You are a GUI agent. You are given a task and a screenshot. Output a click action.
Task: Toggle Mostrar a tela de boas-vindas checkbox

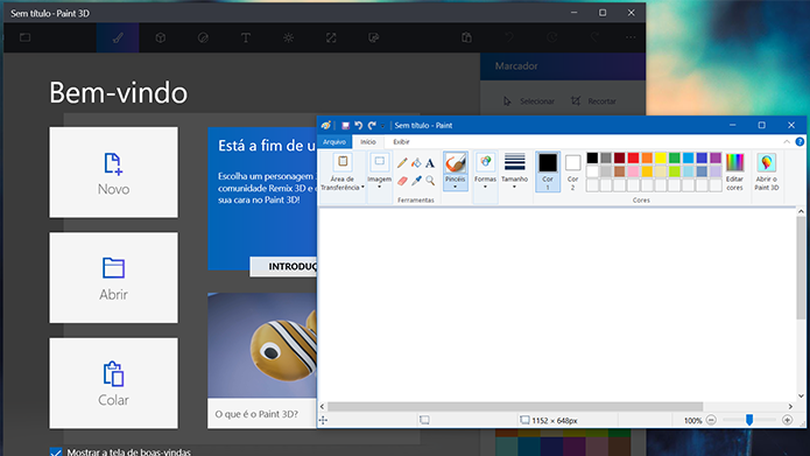56,452
